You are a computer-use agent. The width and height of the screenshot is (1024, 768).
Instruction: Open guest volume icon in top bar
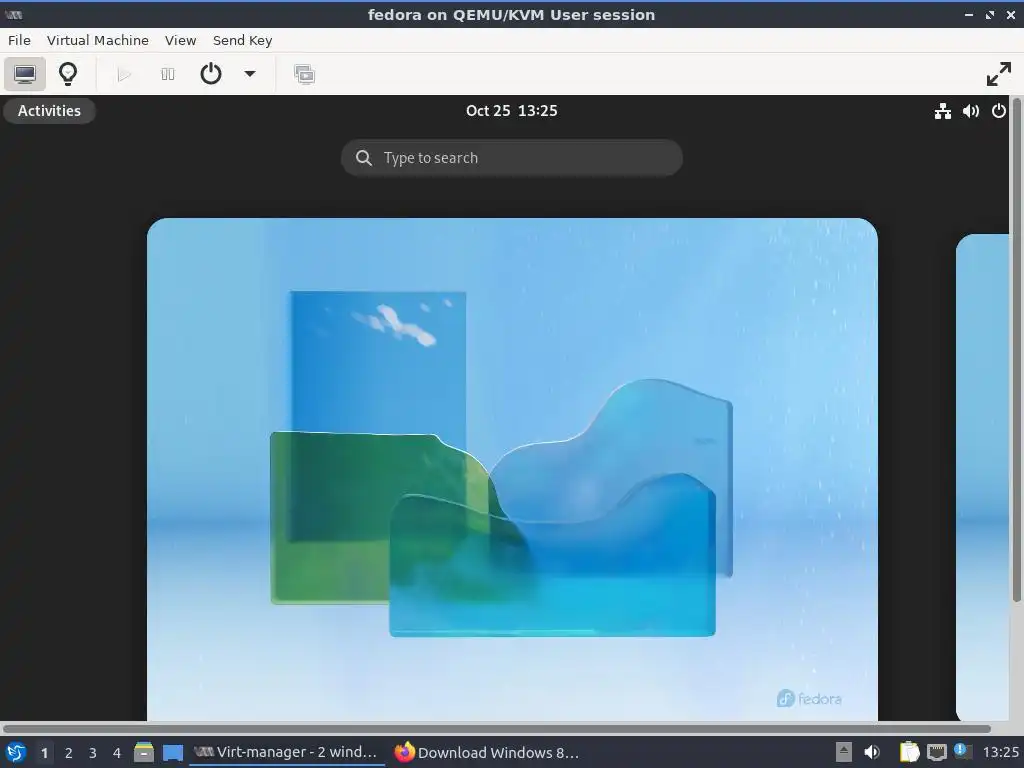(x=970, y=111)
